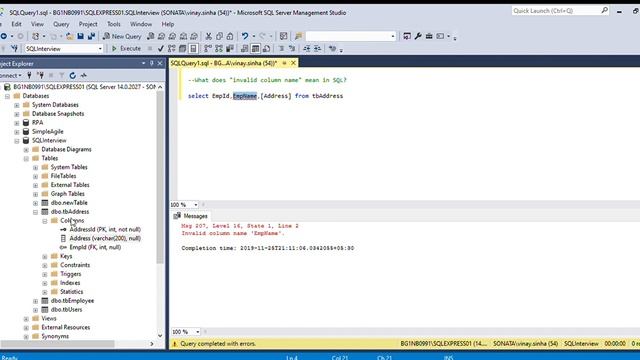The height and width of the screenshot is (360, 640).
Task: Open editor 100 % zoom dropdown
Action: tap(196, 204)
